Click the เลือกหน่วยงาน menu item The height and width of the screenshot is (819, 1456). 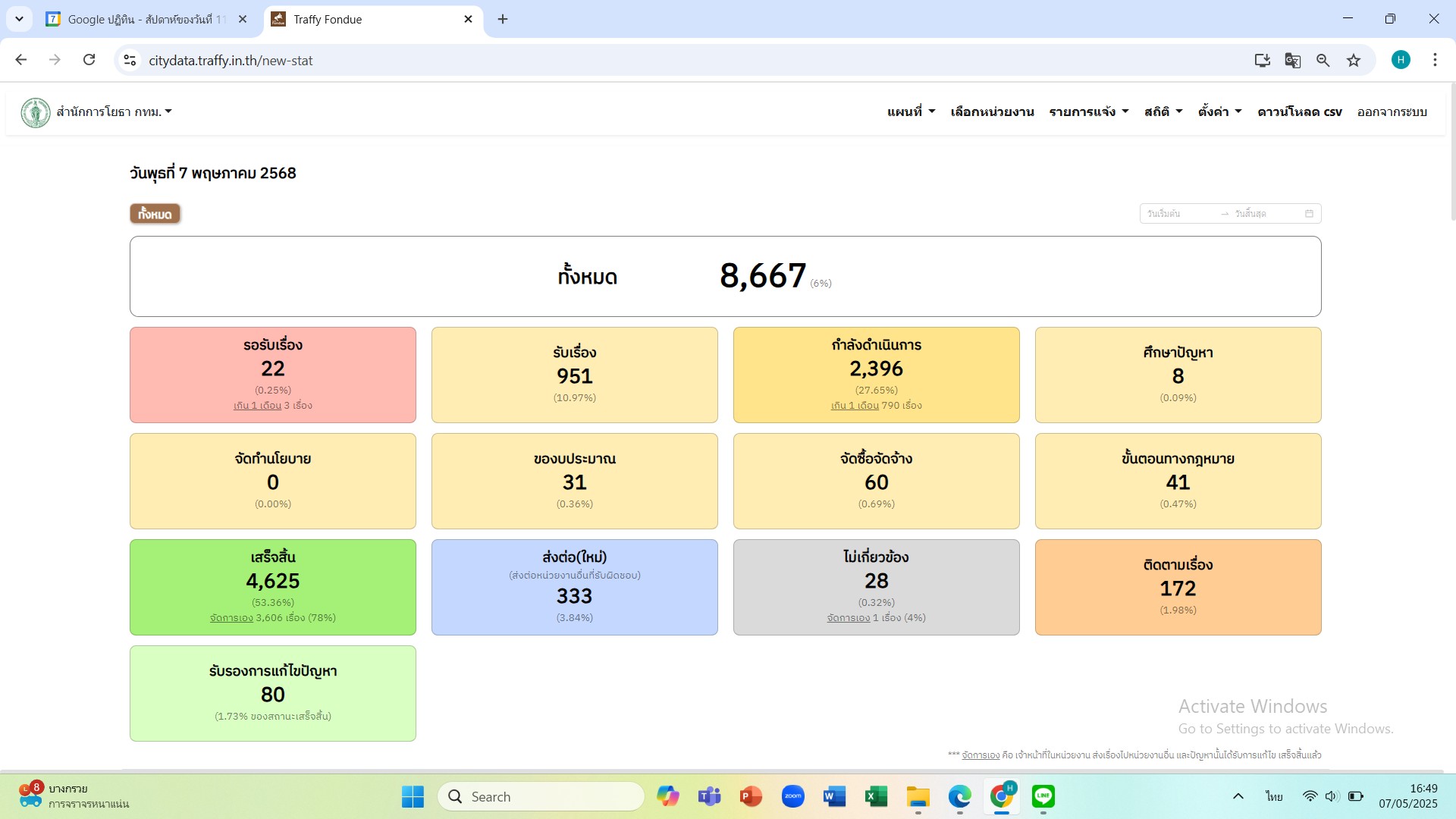[x=992, y=111]
